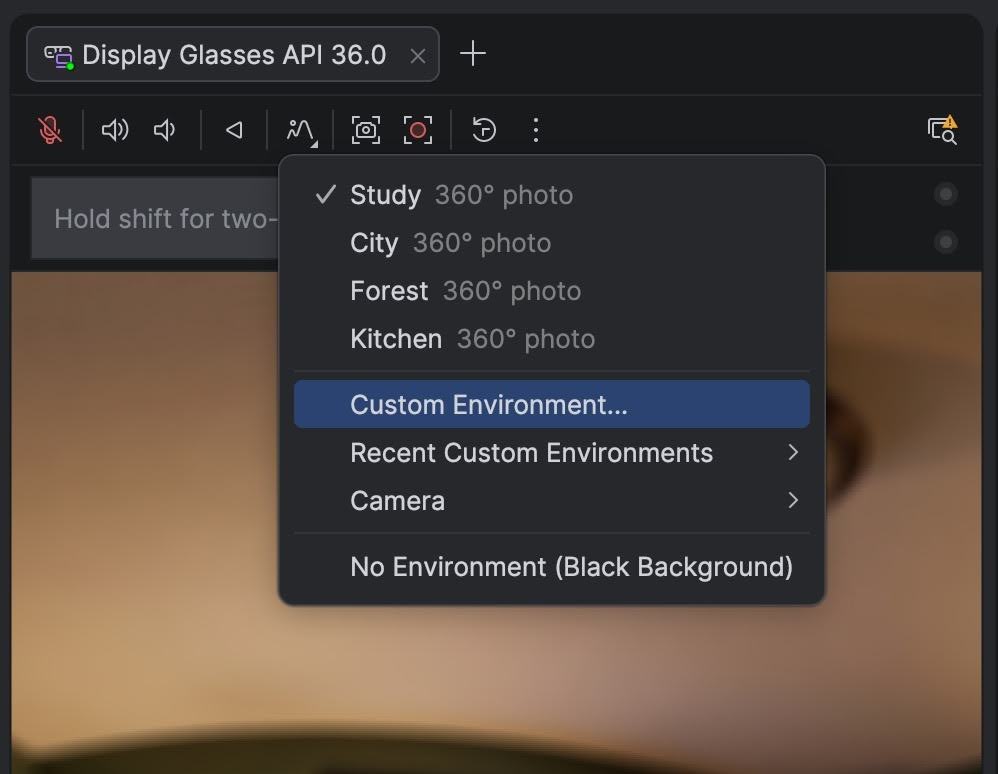
Task: Switch to Display Glasses API 36.0 tab
Action: click(233, 54)
